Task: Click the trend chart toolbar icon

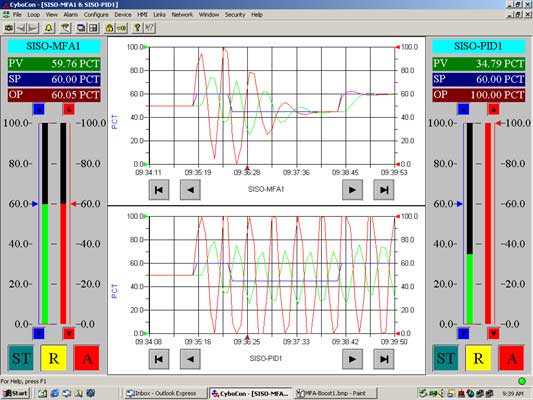Action: click(x=65, y=28)
